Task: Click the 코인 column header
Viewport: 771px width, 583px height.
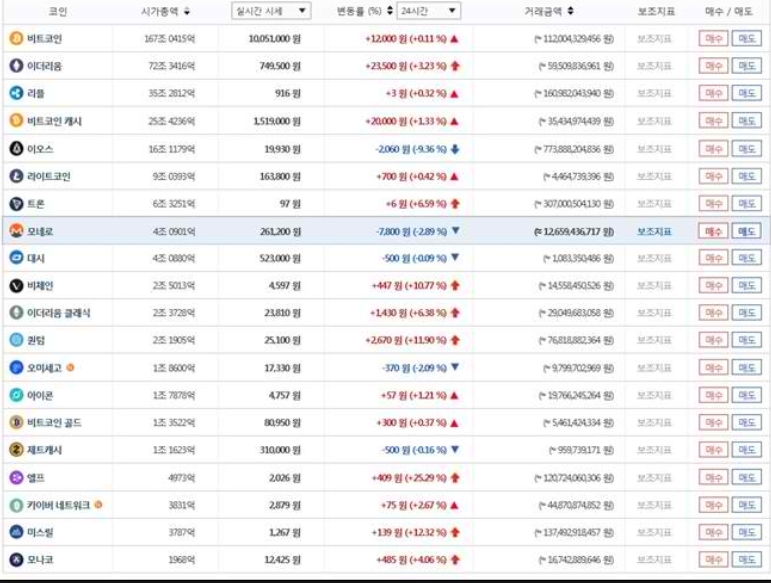Action: coord(58,11)
